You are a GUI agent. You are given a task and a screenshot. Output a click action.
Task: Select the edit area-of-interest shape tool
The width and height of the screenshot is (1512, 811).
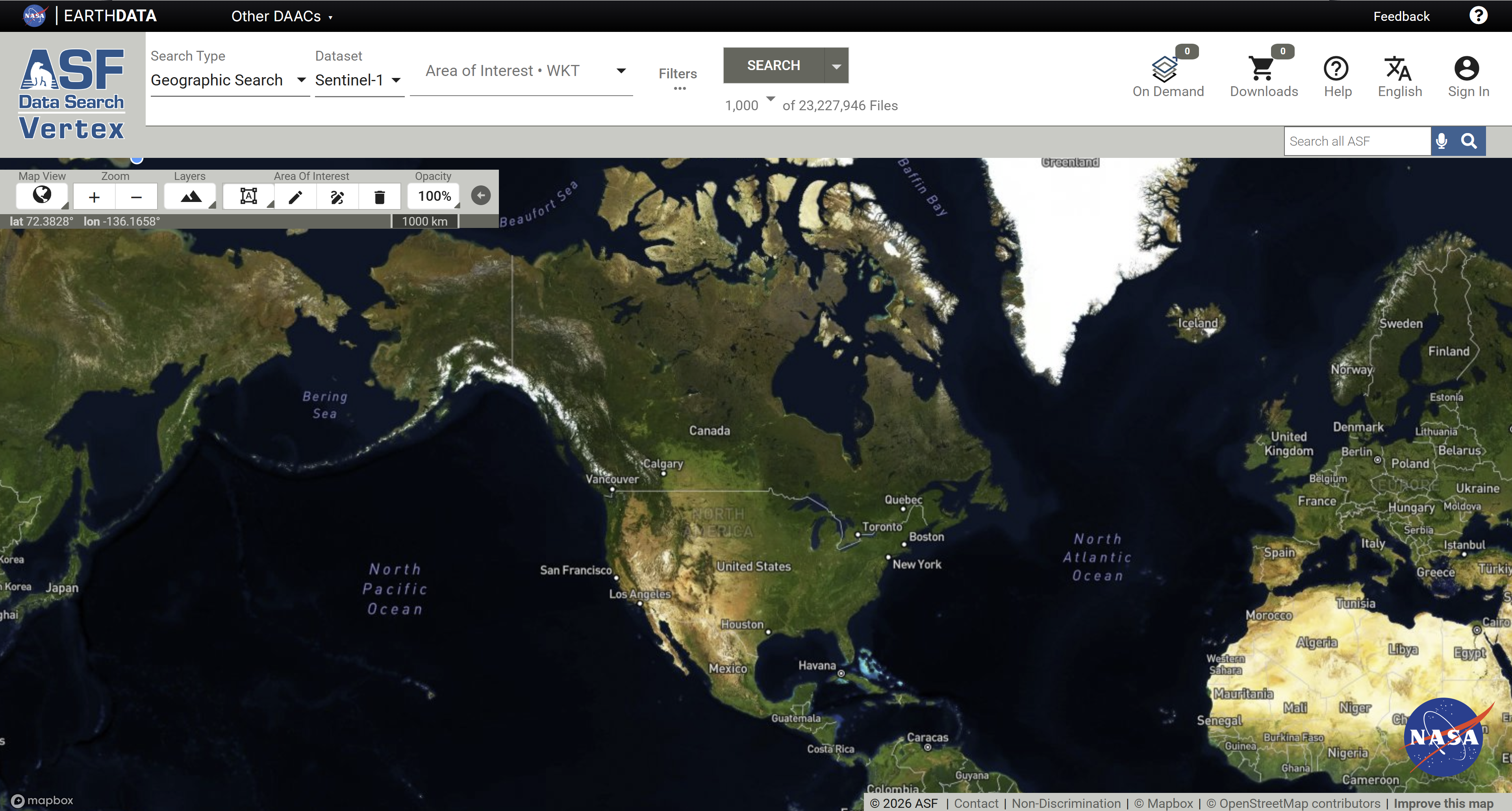[x=337, y=197]
